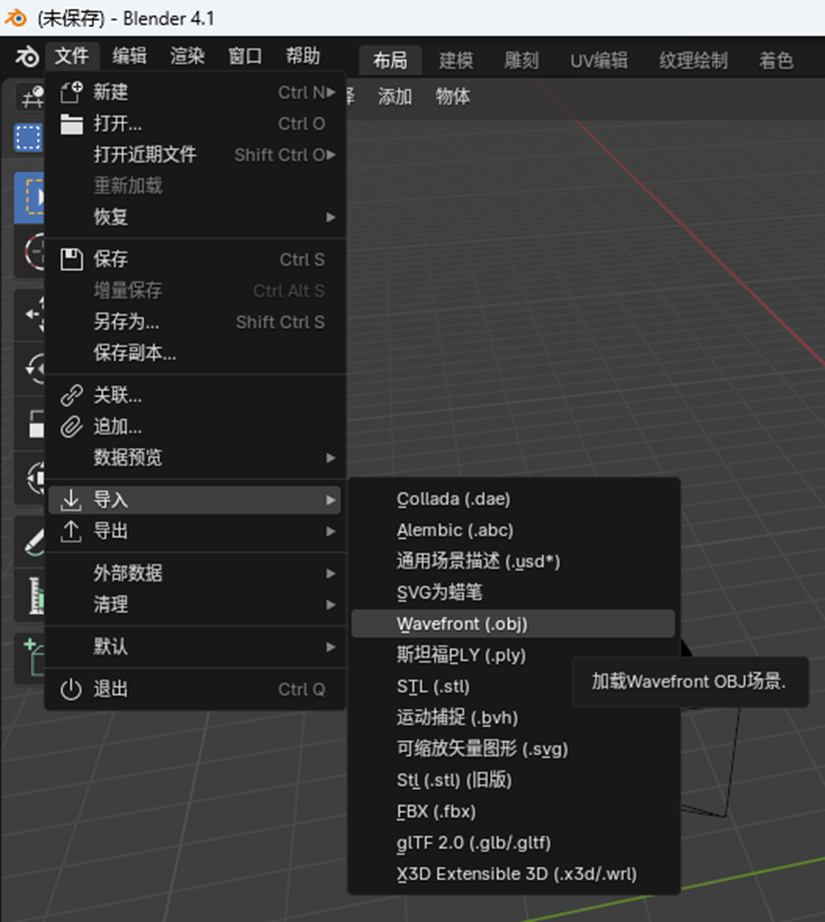Image resolution: width=825 pixels, height=922 pixels.
Task: Choose FBX (.fbx) from import list
Action: click(x=436, y=811)
